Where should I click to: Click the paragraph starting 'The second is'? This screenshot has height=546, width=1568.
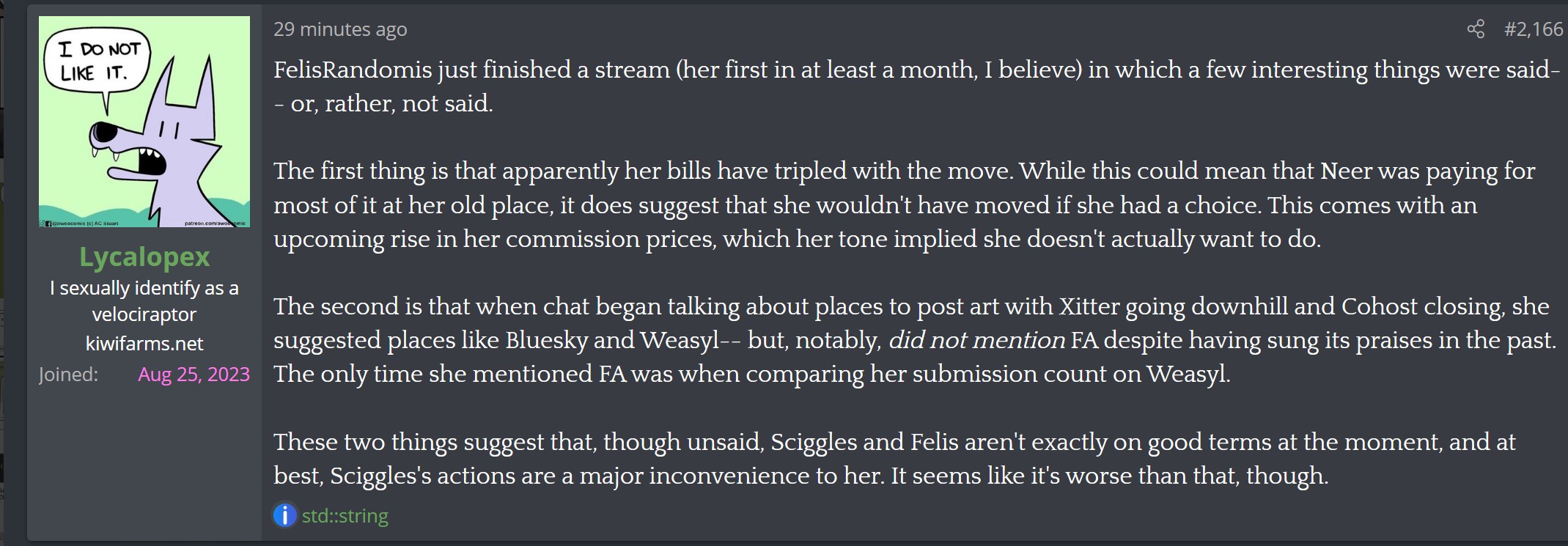[915, 340]
